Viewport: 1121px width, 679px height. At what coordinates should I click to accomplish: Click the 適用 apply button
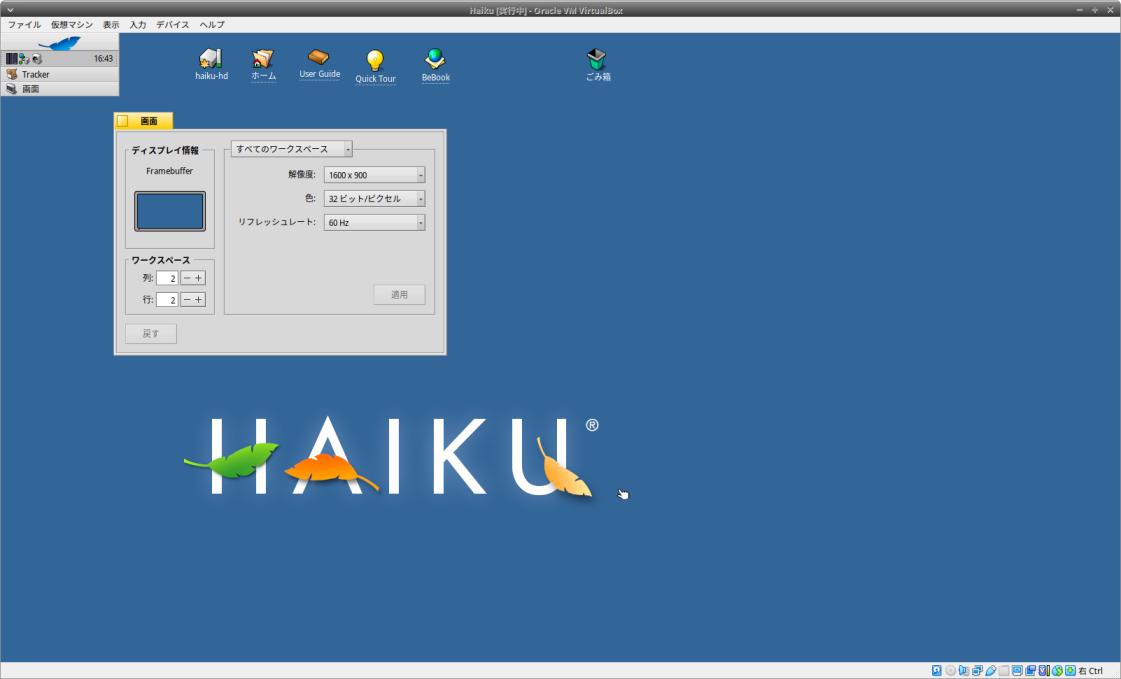[399, 294]
